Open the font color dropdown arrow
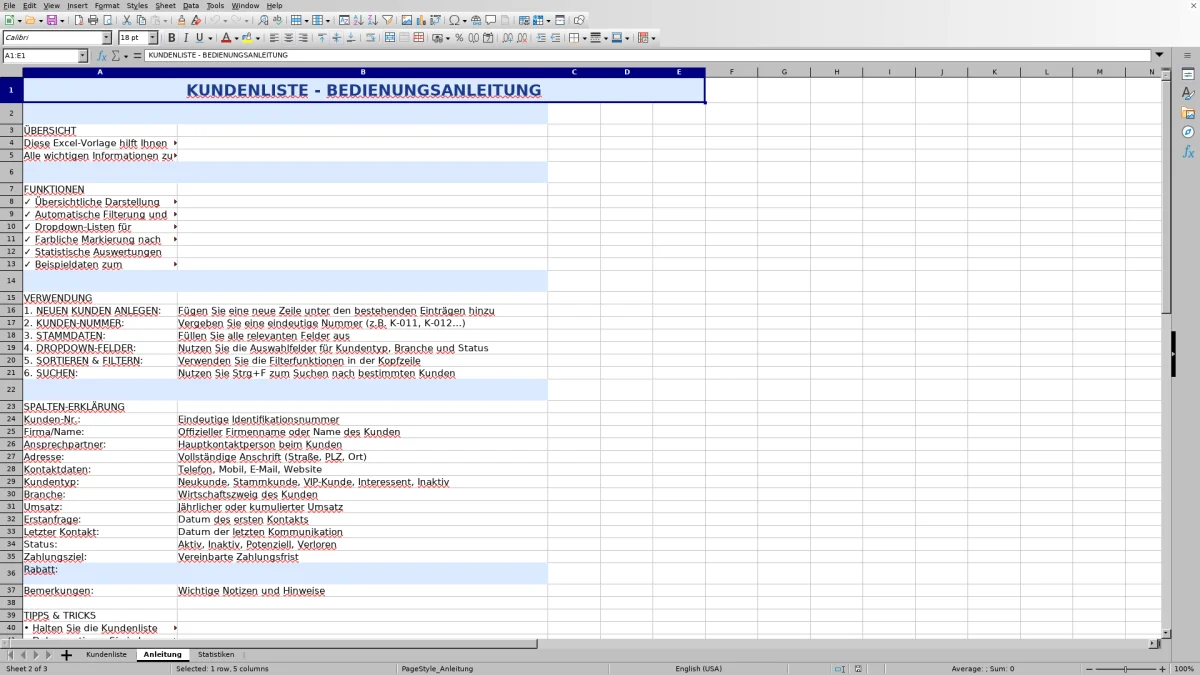 pyautogui.click(x=236, y=38)
